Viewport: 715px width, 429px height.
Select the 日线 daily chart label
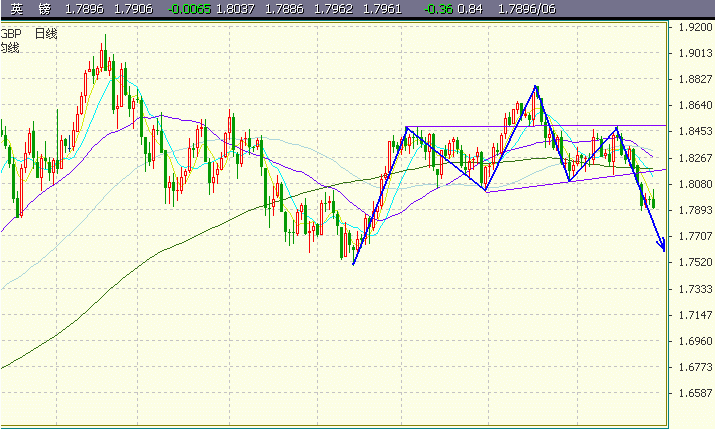click(x=46, y=34)
